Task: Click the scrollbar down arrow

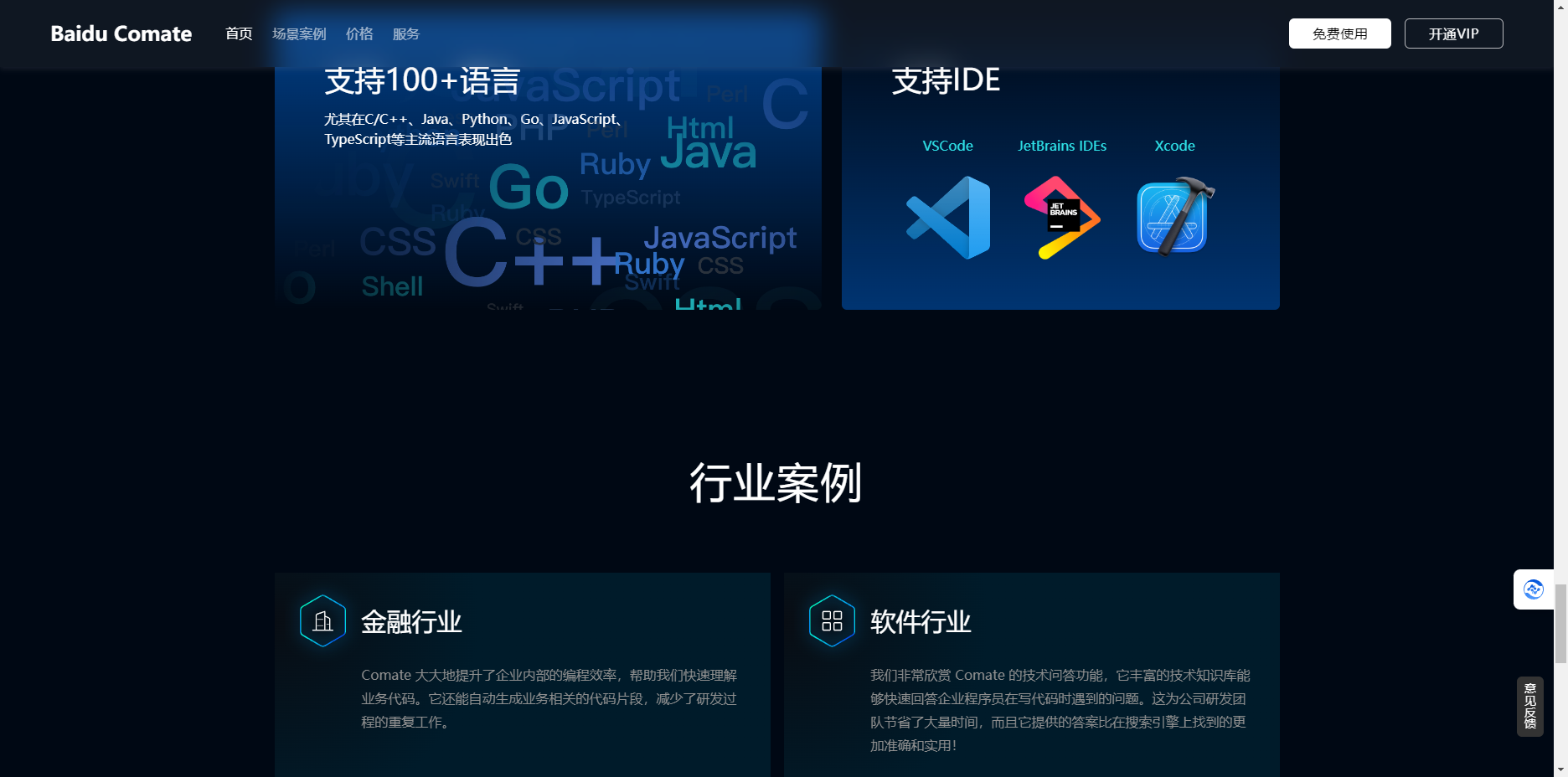Action: point(1560,769)
